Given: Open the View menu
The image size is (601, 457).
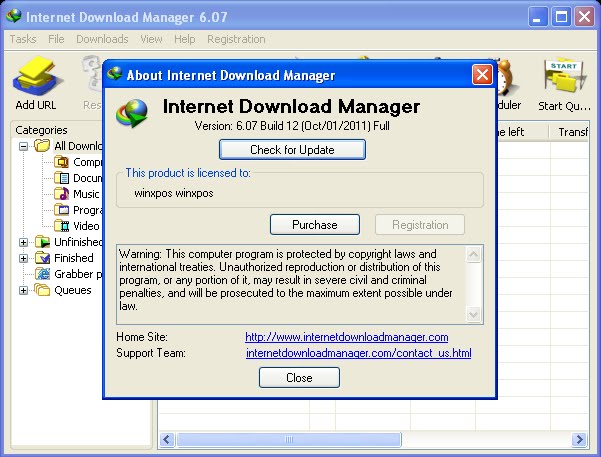Looking at the screenshot, I should pos(151,39).
